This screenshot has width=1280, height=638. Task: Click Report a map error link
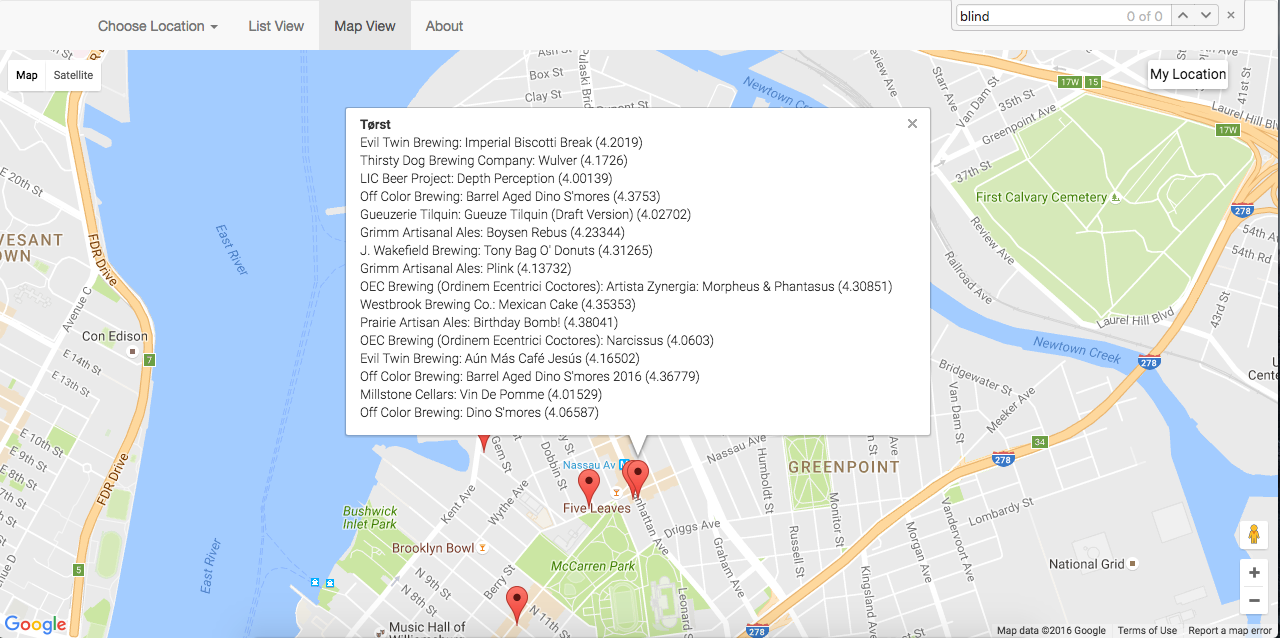tap(1230, 630)
